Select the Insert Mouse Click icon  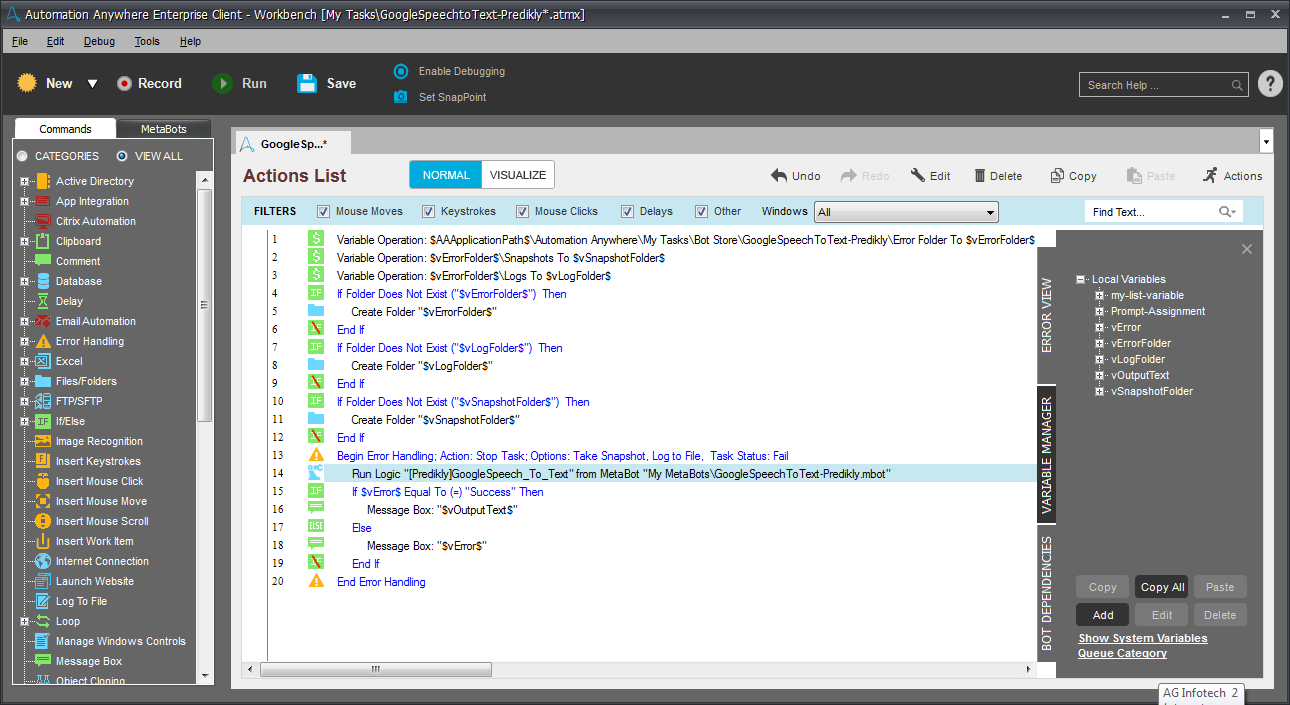tap(43, 481)
